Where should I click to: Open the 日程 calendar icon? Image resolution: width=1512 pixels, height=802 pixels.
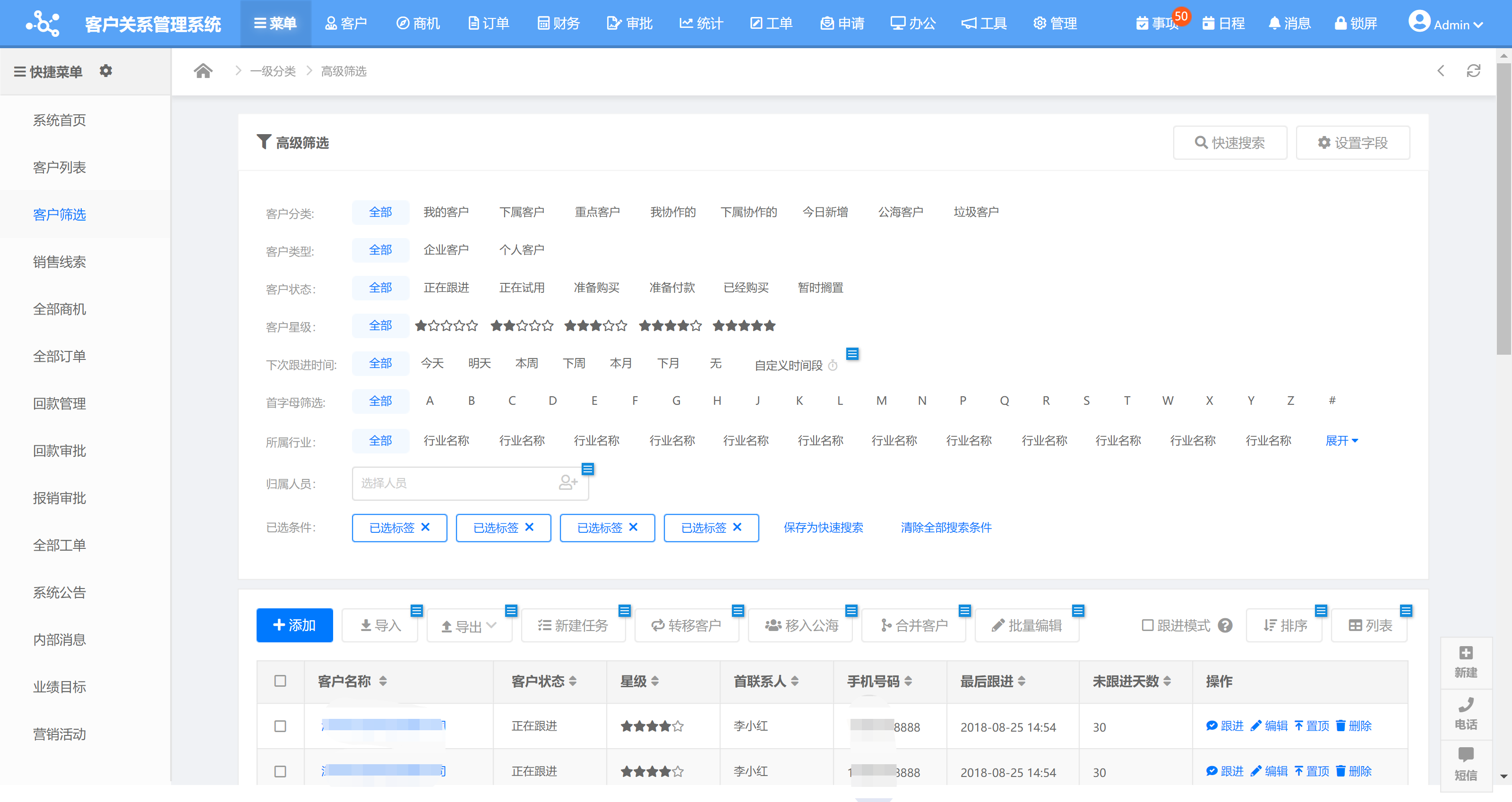click(x=1224, y=24)
